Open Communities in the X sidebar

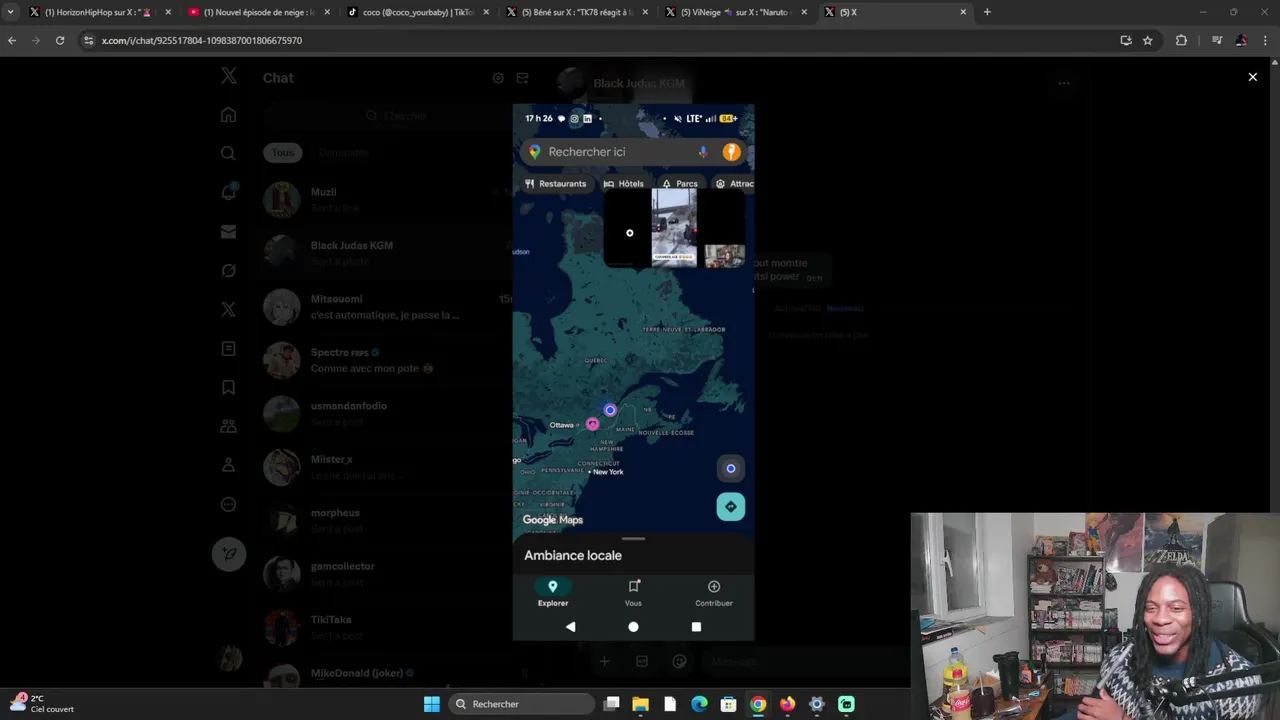(228, 426)
